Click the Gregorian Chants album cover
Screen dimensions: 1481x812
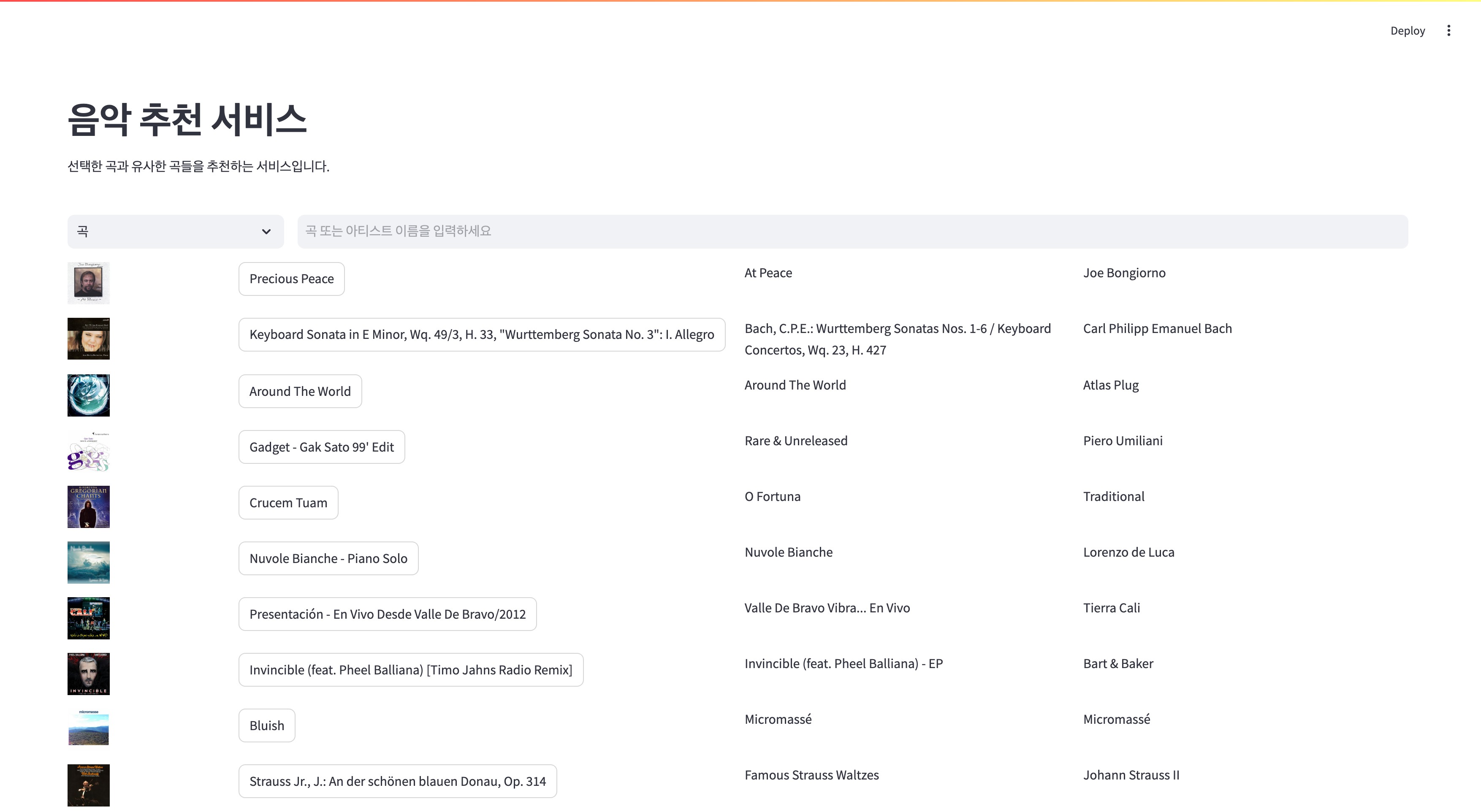click(x=89, y=507)
